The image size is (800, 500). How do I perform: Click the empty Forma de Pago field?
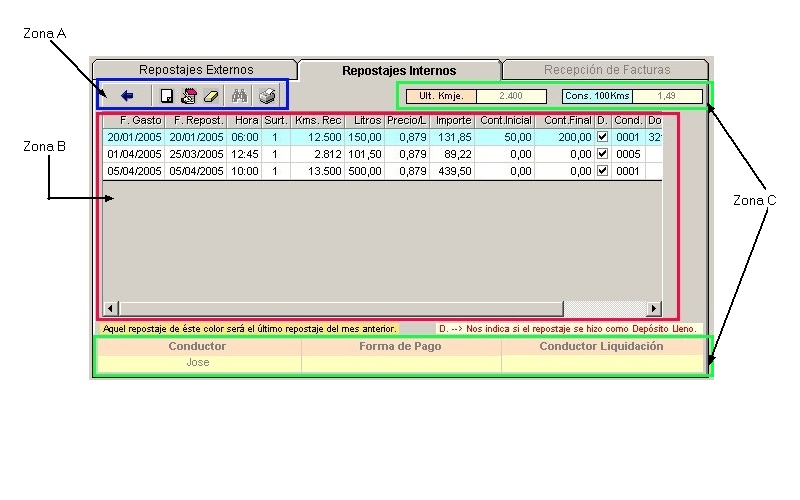[x=401, y=363]
